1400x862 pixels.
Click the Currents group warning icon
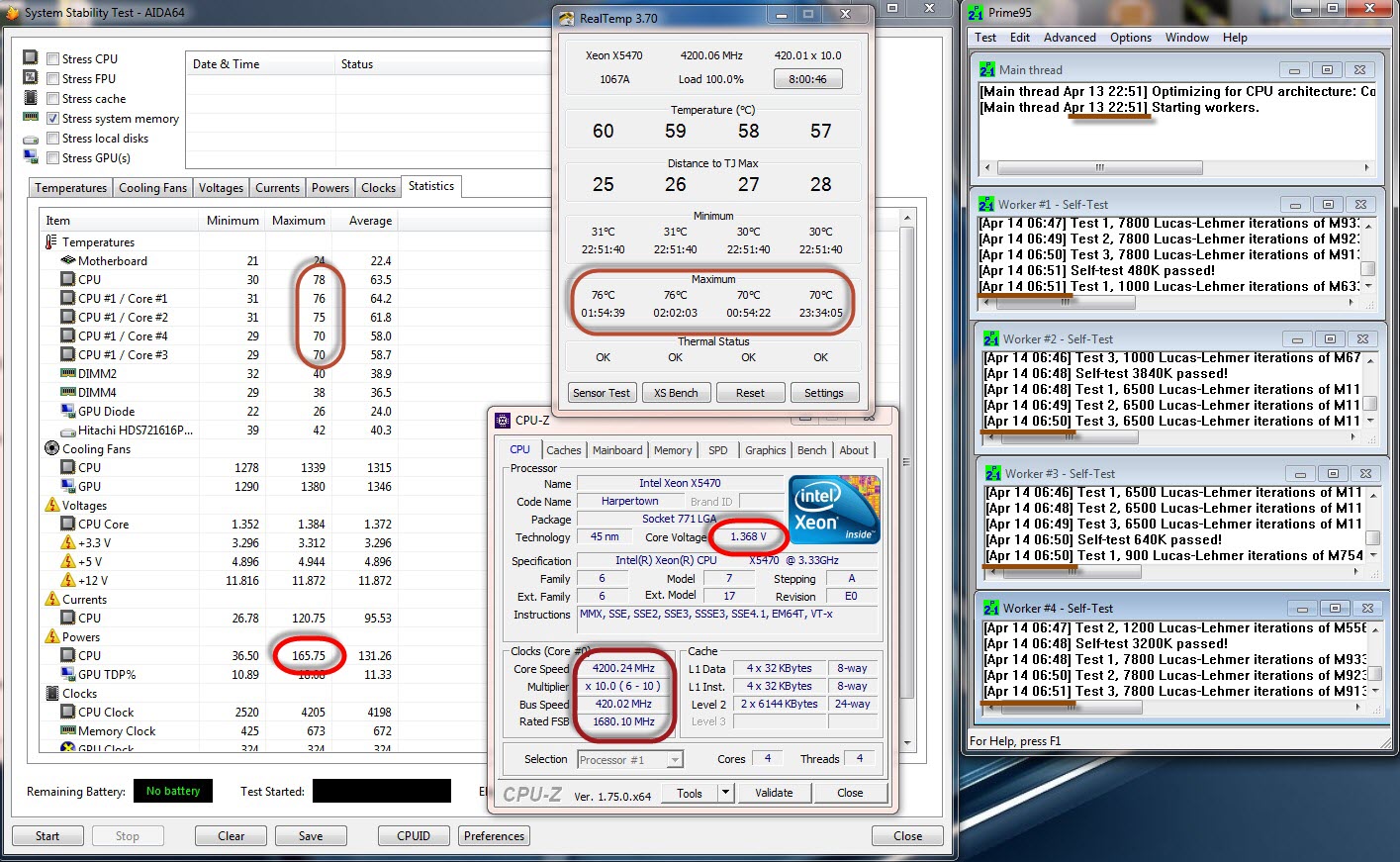click(51, 600)
